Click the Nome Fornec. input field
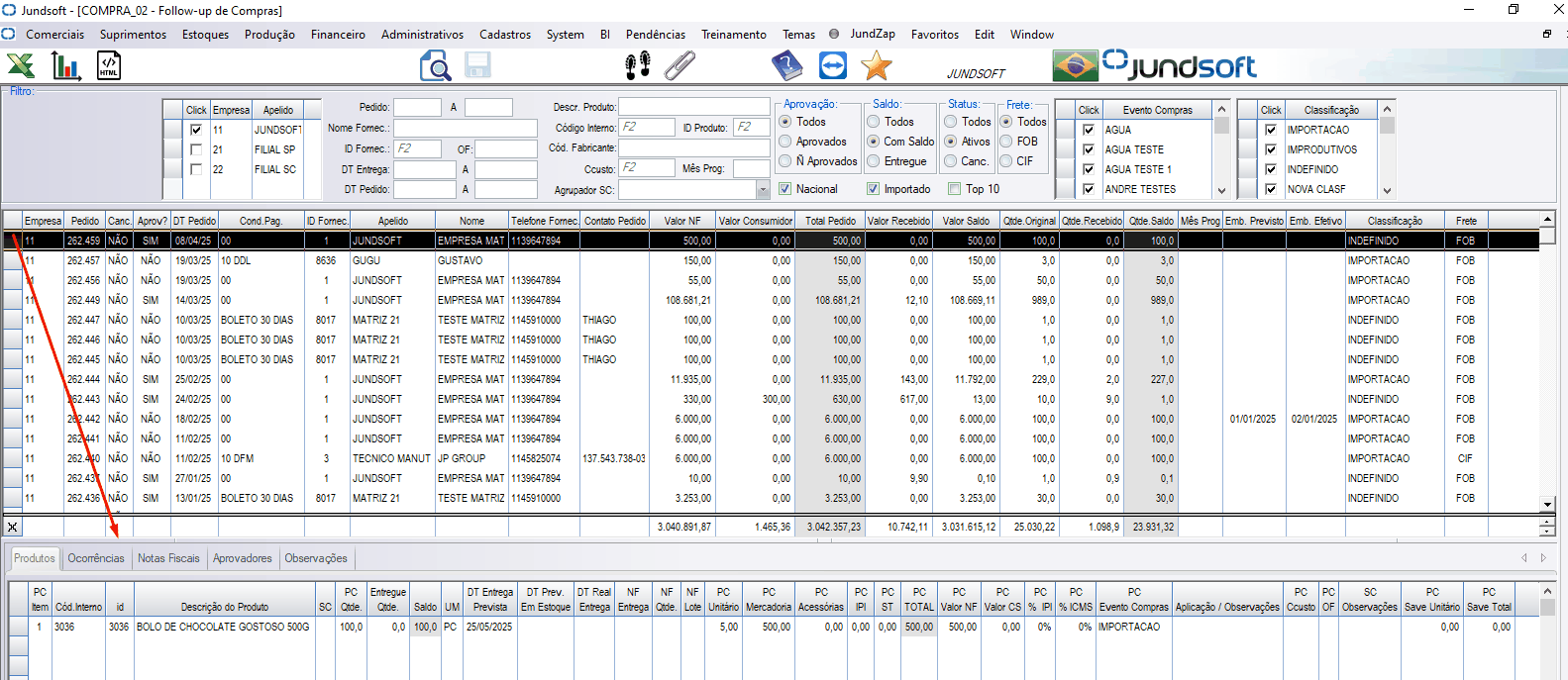The height and width of the screenshot is (680, 1568). [x=465, y=128]
